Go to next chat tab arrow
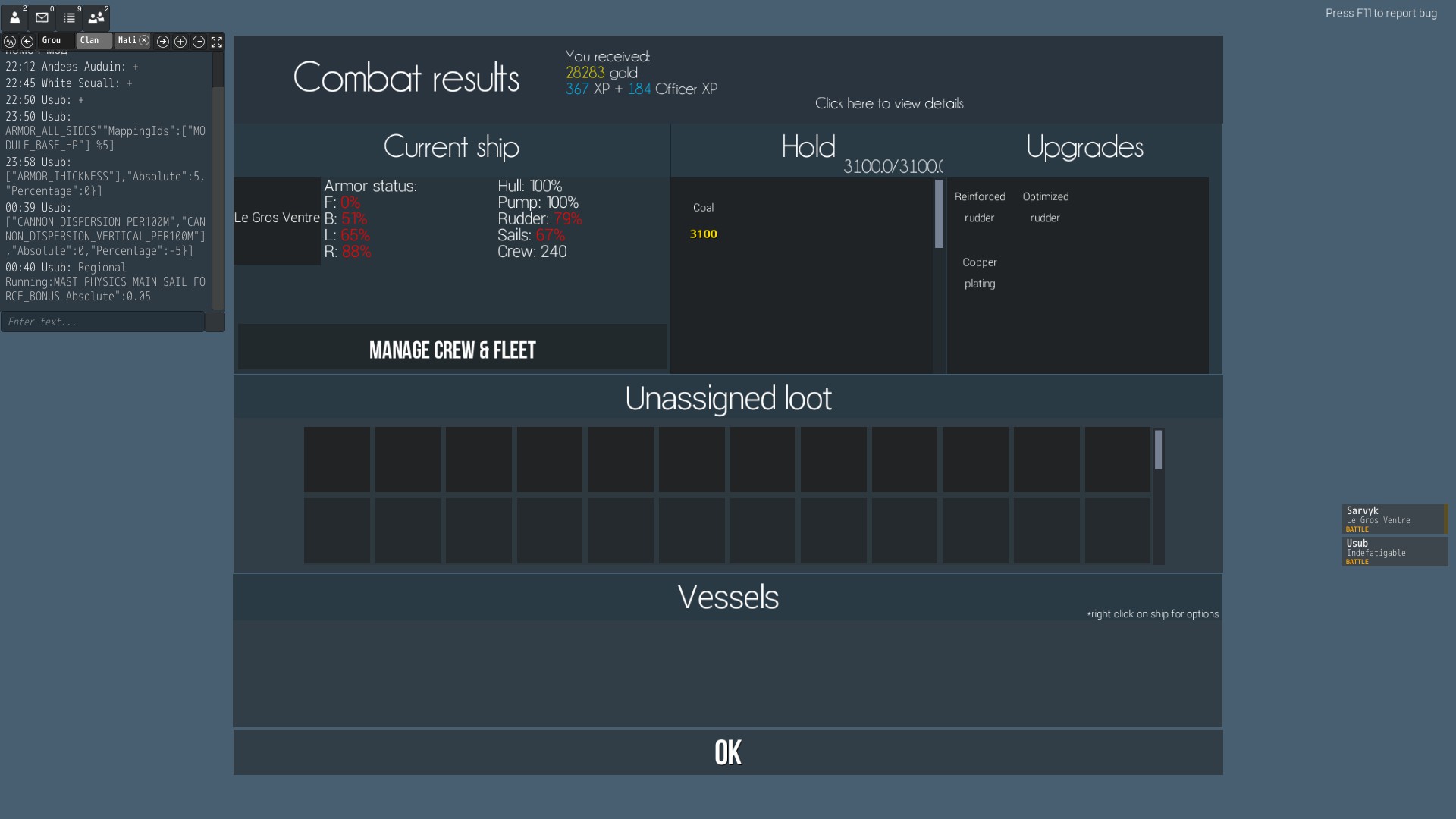 tap(163, 42)
